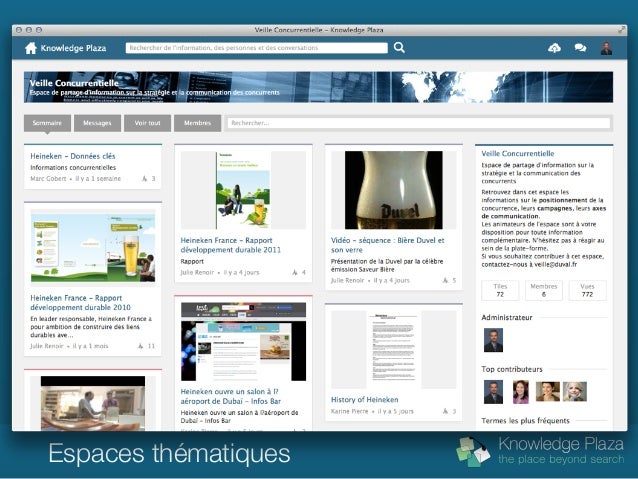Open the bottom-left video thumbnail with two men
638x479 pixels.
(93, 403)
